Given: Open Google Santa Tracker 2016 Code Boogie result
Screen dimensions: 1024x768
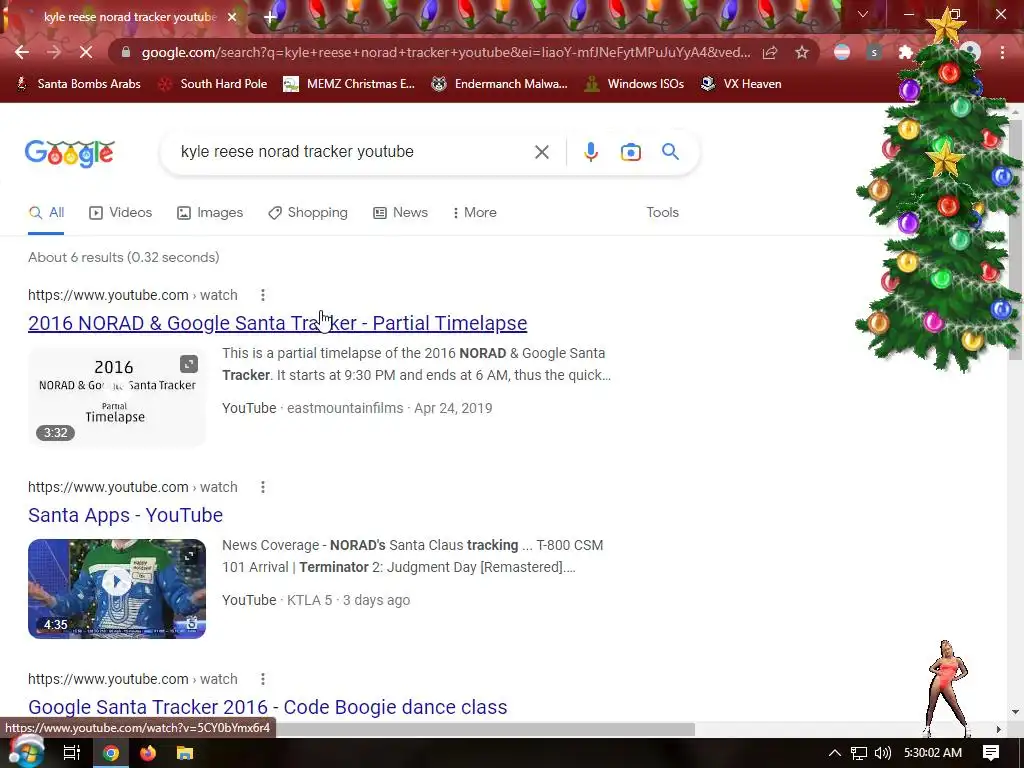Looking at the screenshot, I should click(x=268, y=707).
